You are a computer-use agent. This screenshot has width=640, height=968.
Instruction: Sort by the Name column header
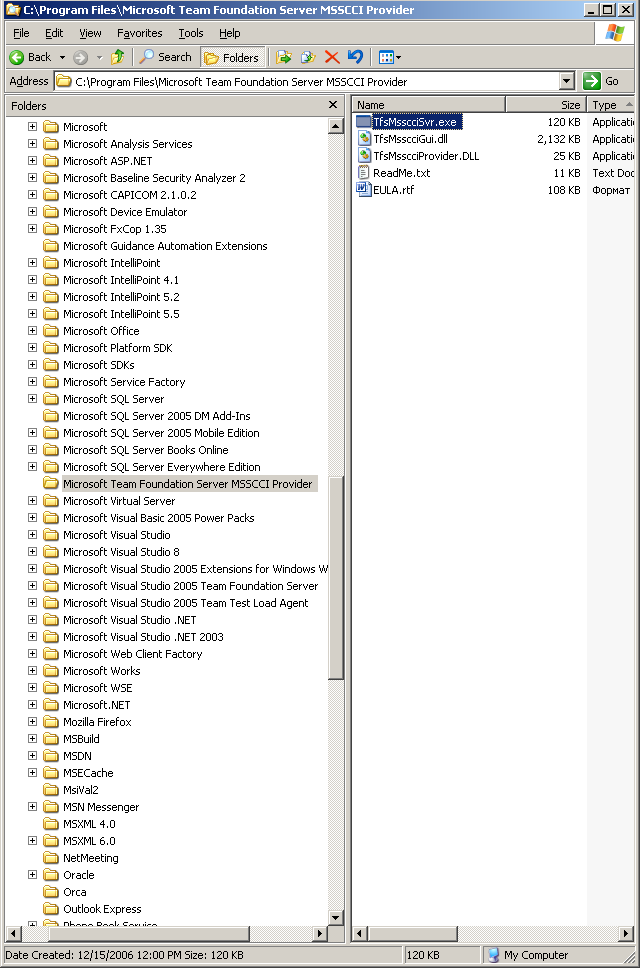(429, 105)
